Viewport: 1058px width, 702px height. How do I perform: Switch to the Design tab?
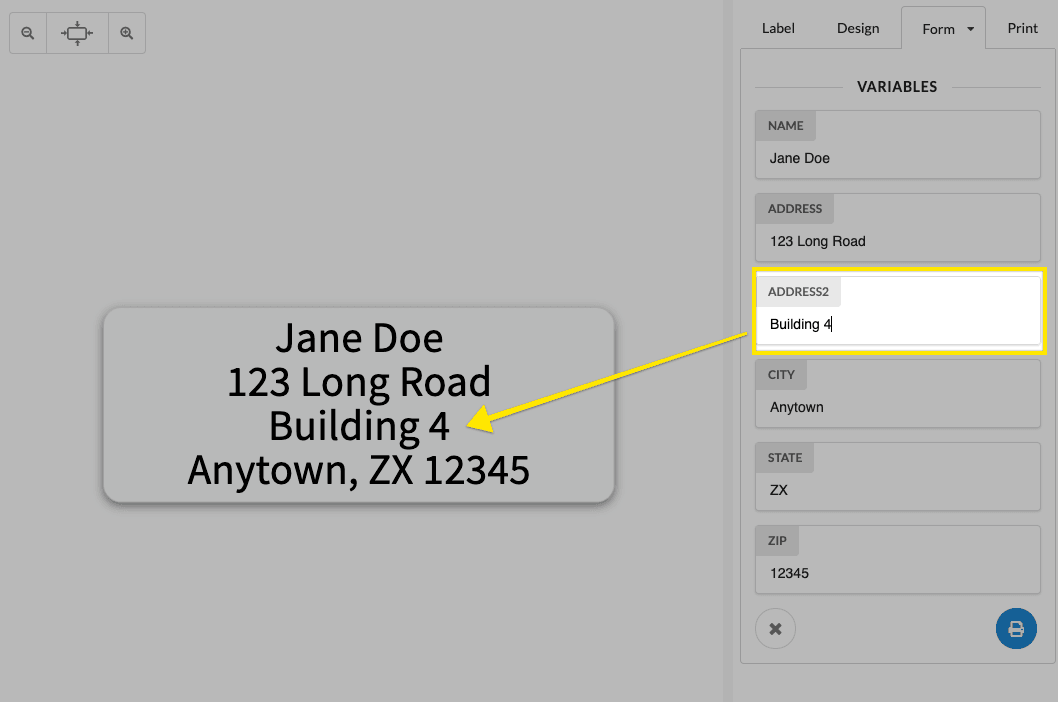(x=858, y=28)
